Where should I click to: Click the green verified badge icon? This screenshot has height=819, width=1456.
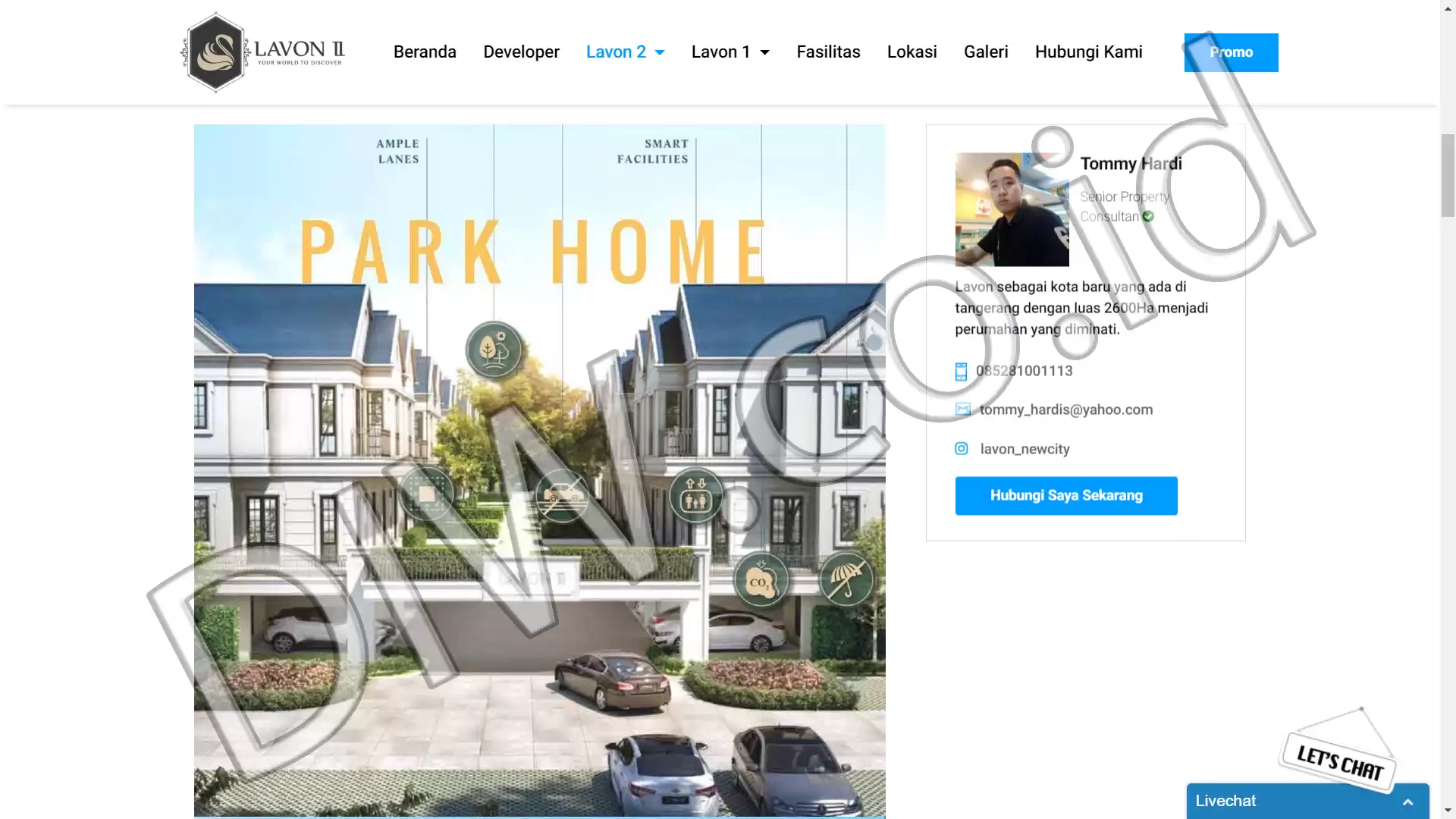(x=1148, y=216)
